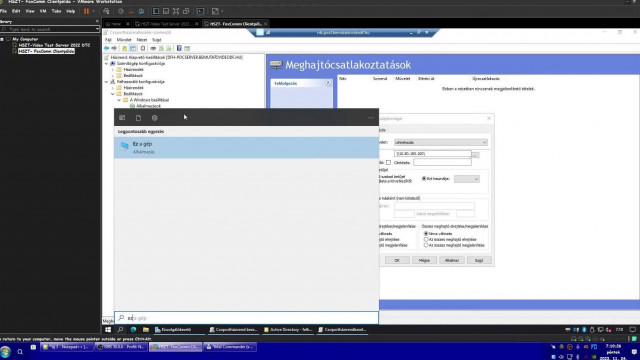Click the clipboard icon in the Group Policy toolbar
Viewport: 640px width, 360px height.
point(143,48)
